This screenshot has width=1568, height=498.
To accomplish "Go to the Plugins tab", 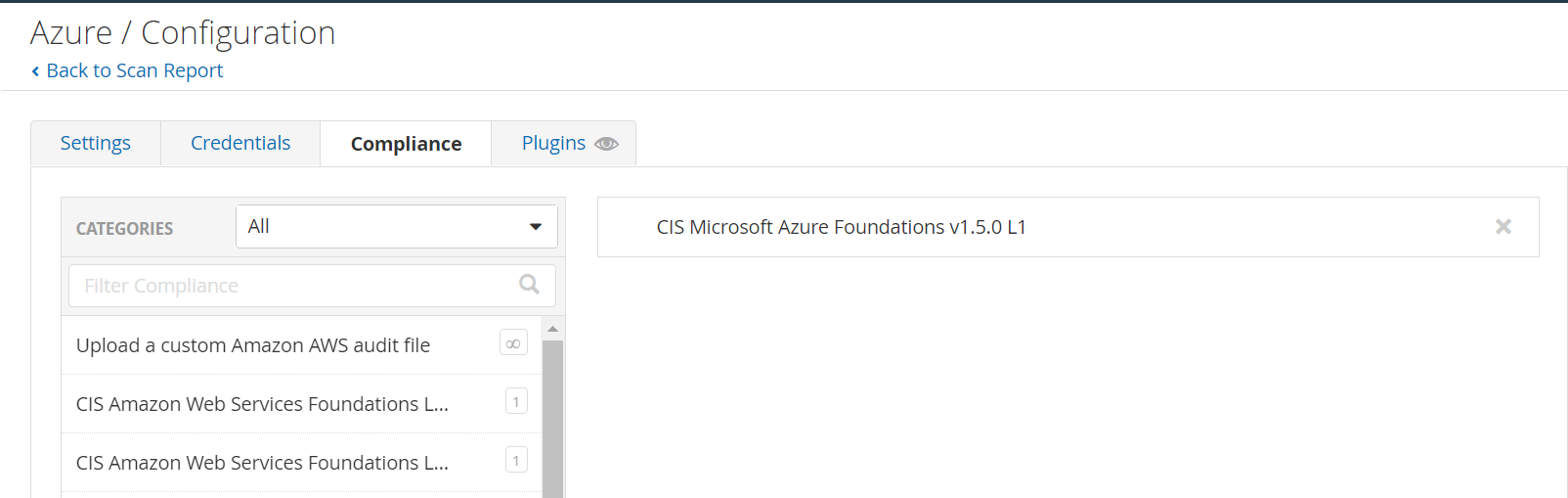I will tap(553, 144).
